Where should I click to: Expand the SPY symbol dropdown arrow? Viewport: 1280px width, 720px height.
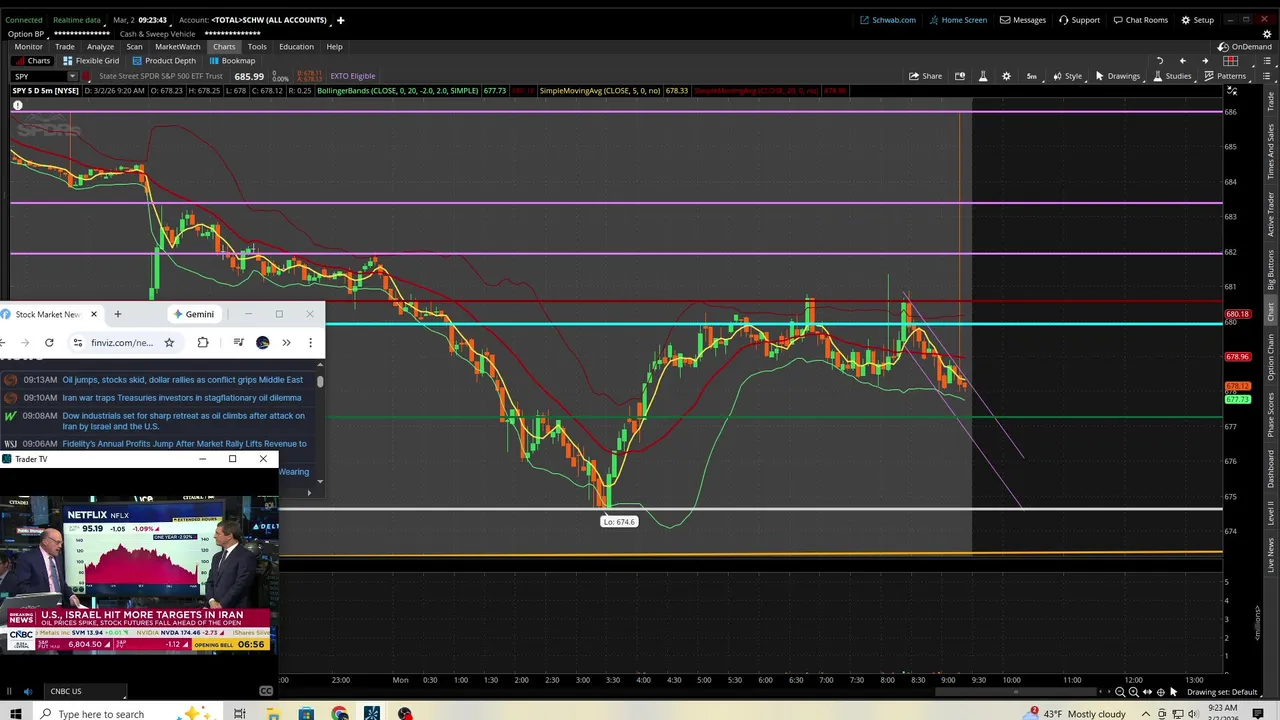pos(72,76)
